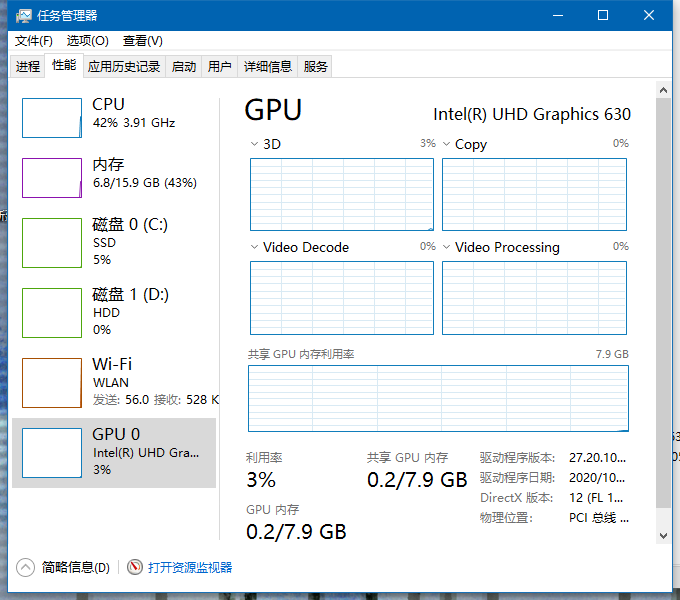This screenshot has height=600, width=680.
Task: Click the scrollbar down arrow
Action: (663, 535)
